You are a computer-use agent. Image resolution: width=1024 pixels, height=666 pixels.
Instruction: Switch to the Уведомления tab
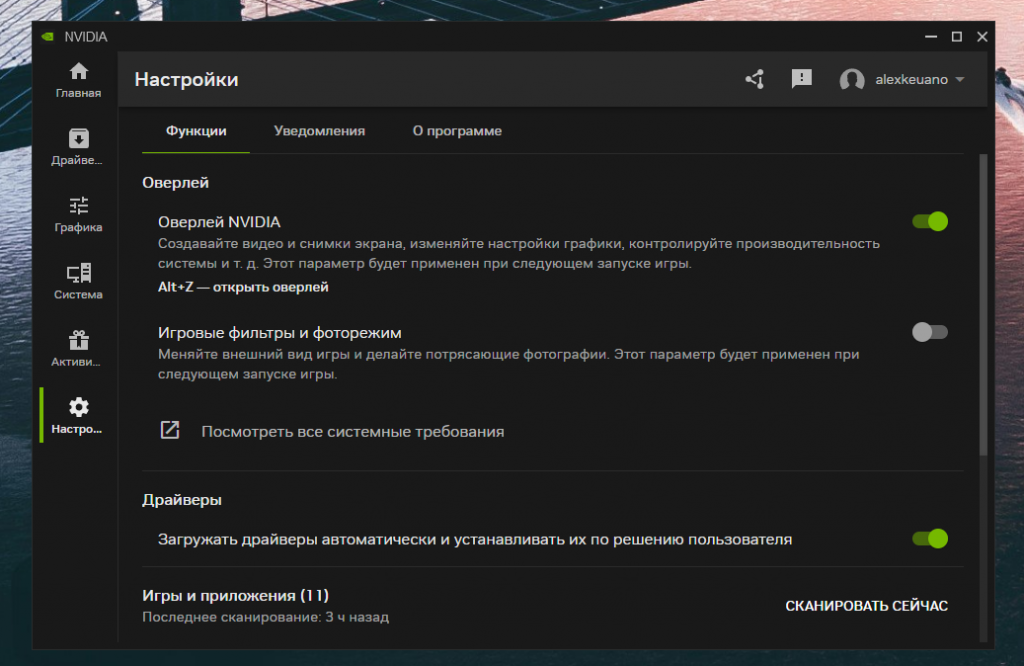[318, 131]
